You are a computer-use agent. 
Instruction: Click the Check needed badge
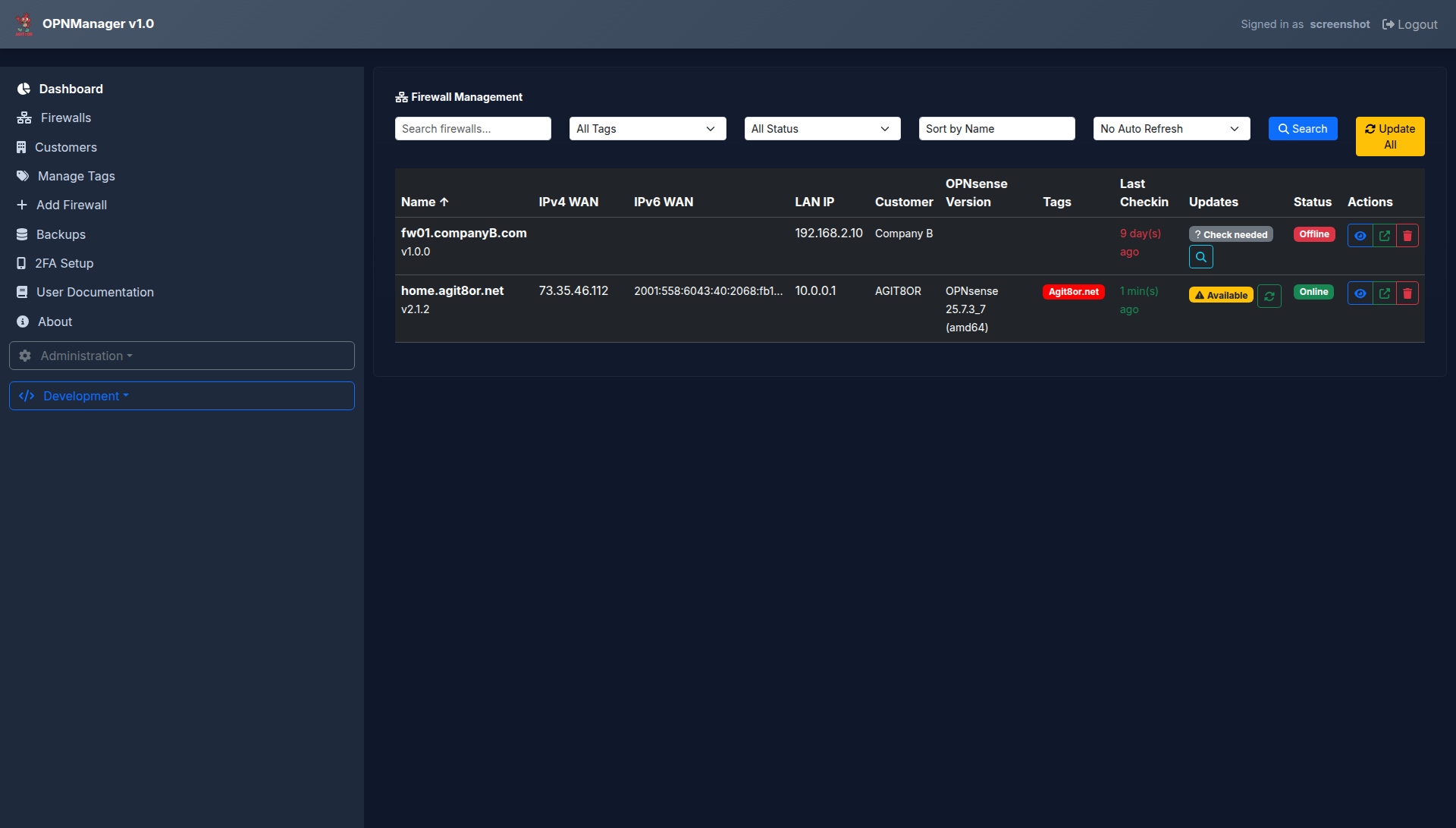point(1231,234)
